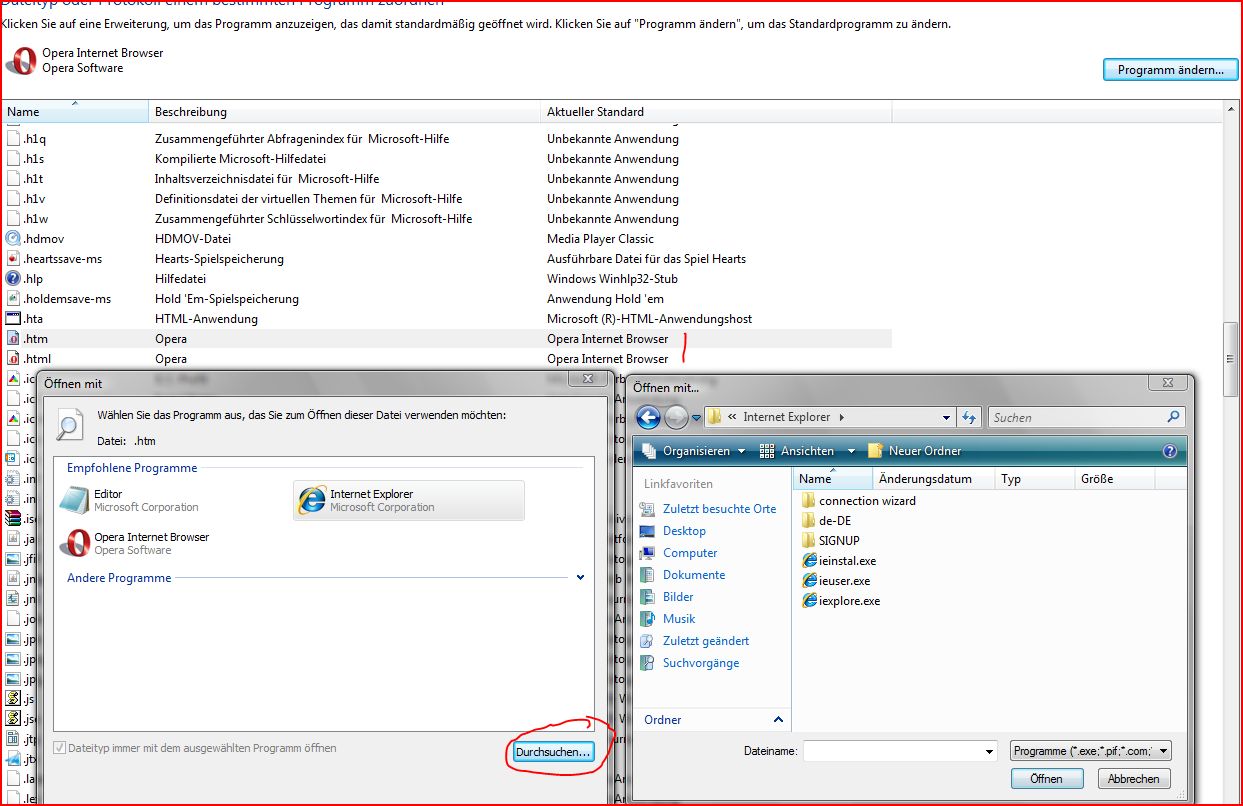Click into the Dateiname input field
This screenshot has height=806, width=1243.
[892, 751]
